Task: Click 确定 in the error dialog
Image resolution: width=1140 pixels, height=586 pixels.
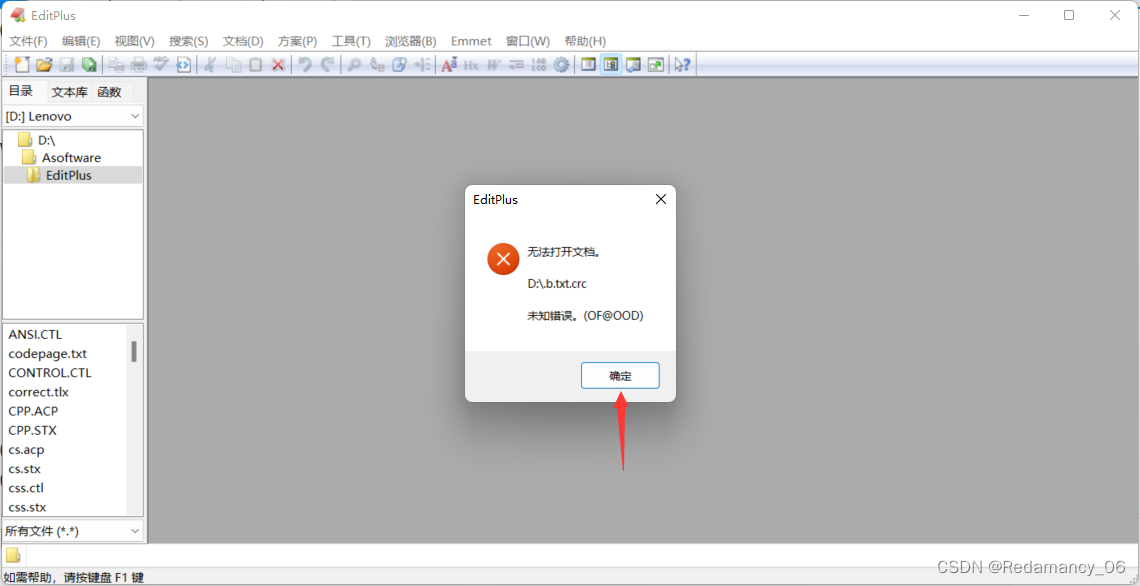Action: click(x=620, y=376)
